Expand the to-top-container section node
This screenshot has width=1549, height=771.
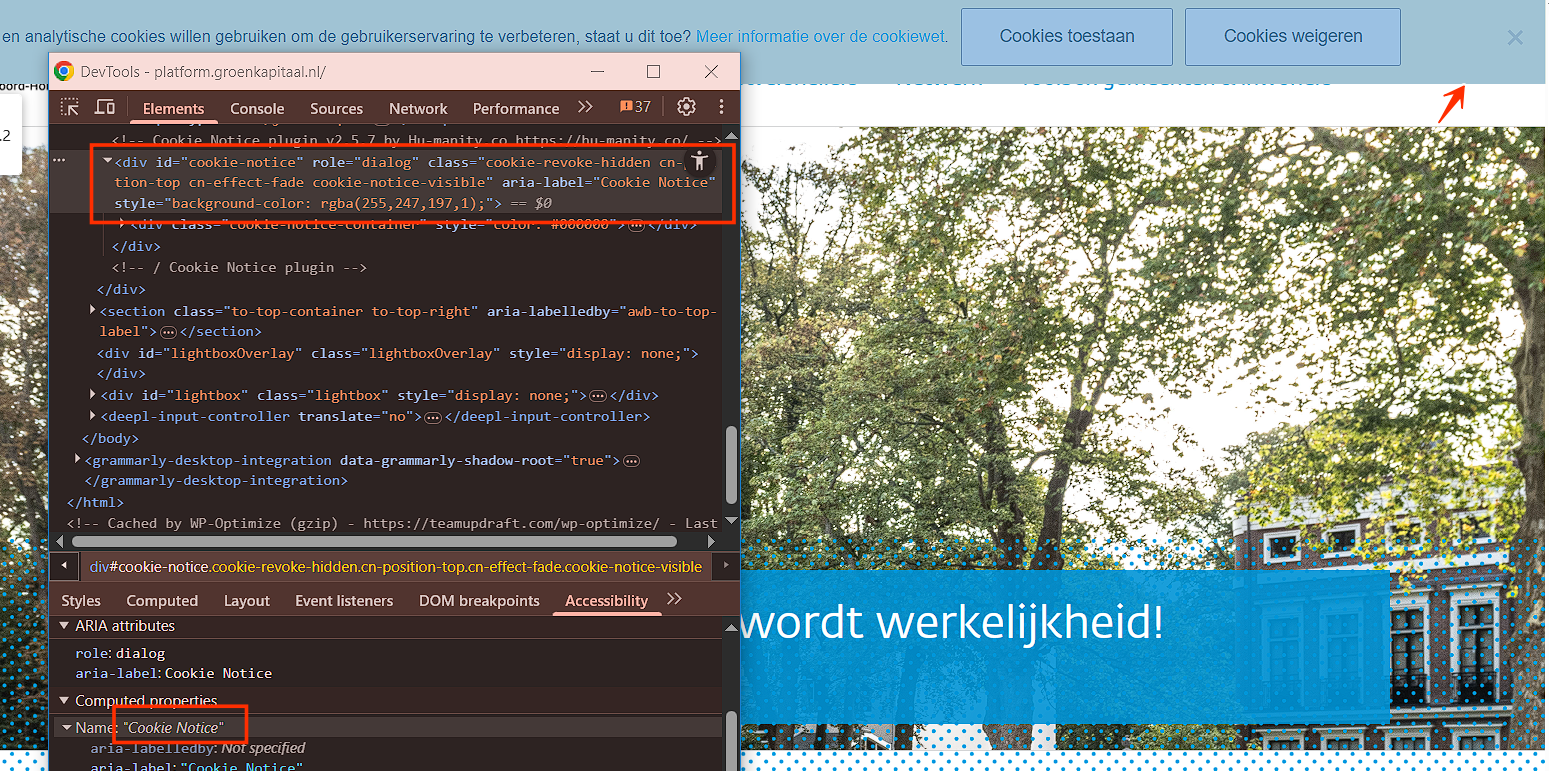coord(93,311)
